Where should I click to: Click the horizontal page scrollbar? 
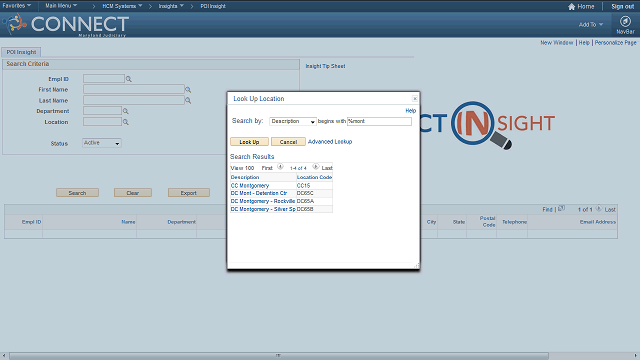point(279,356)
